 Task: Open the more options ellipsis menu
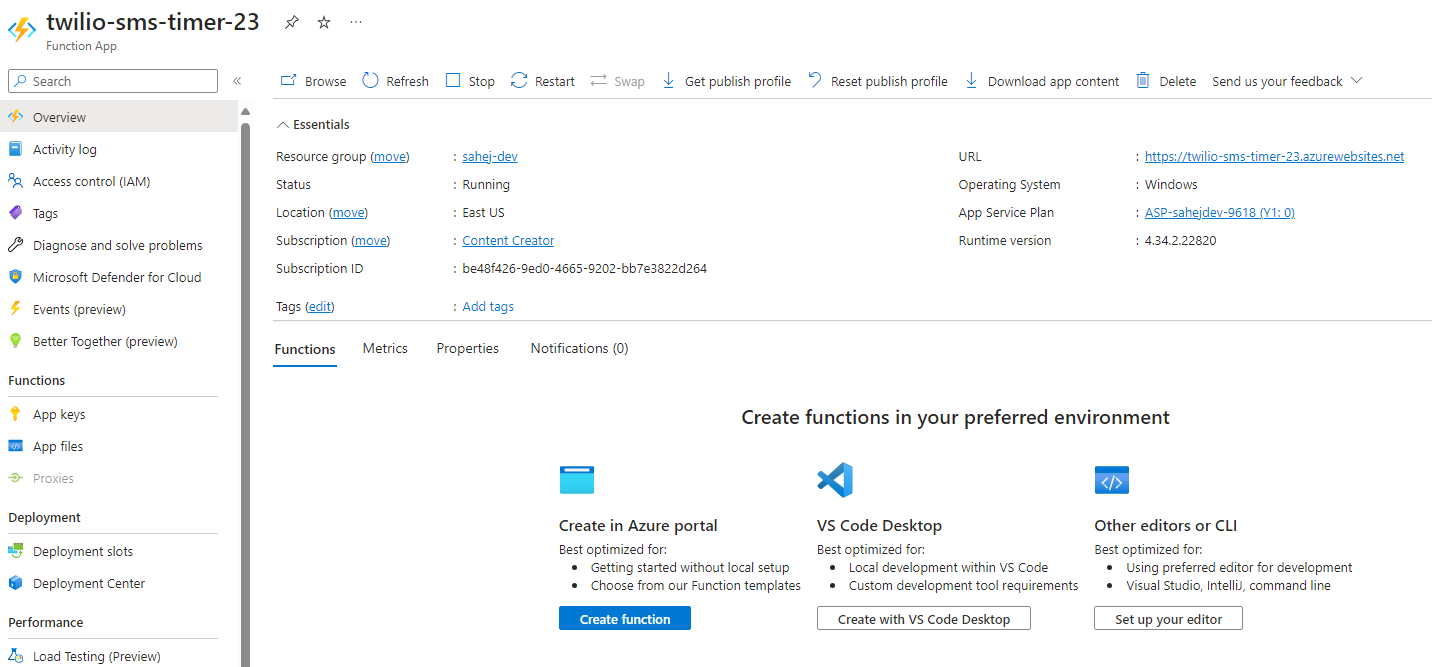click(357, 22)
